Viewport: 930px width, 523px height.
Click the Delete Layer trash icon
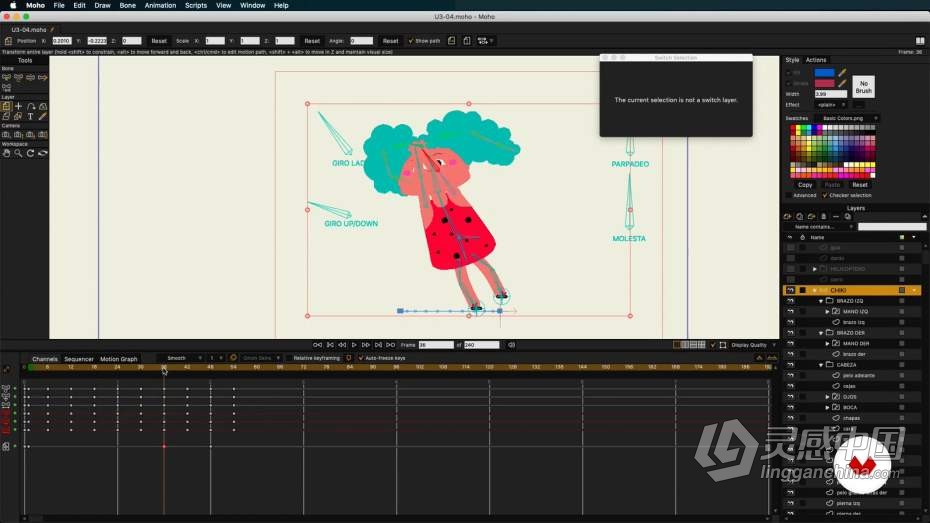coord(823,216)
